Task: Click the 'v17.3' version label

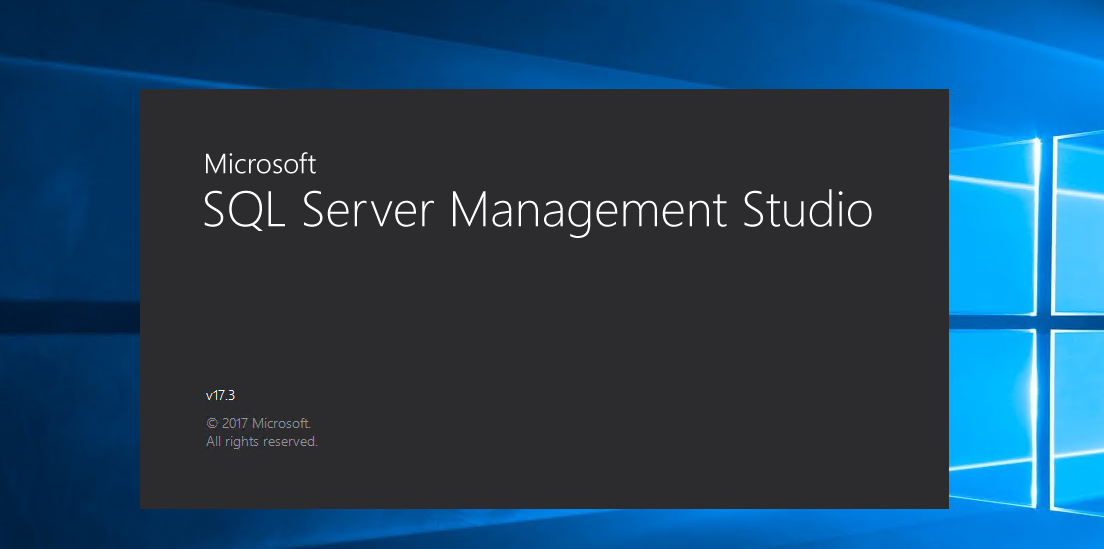Action: click(220, 396)
